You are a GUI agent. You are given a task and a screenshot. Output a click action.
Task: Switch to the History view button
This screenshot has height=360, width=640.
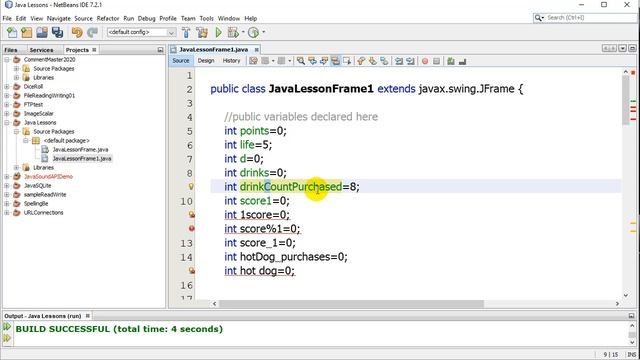coord(231,60)
